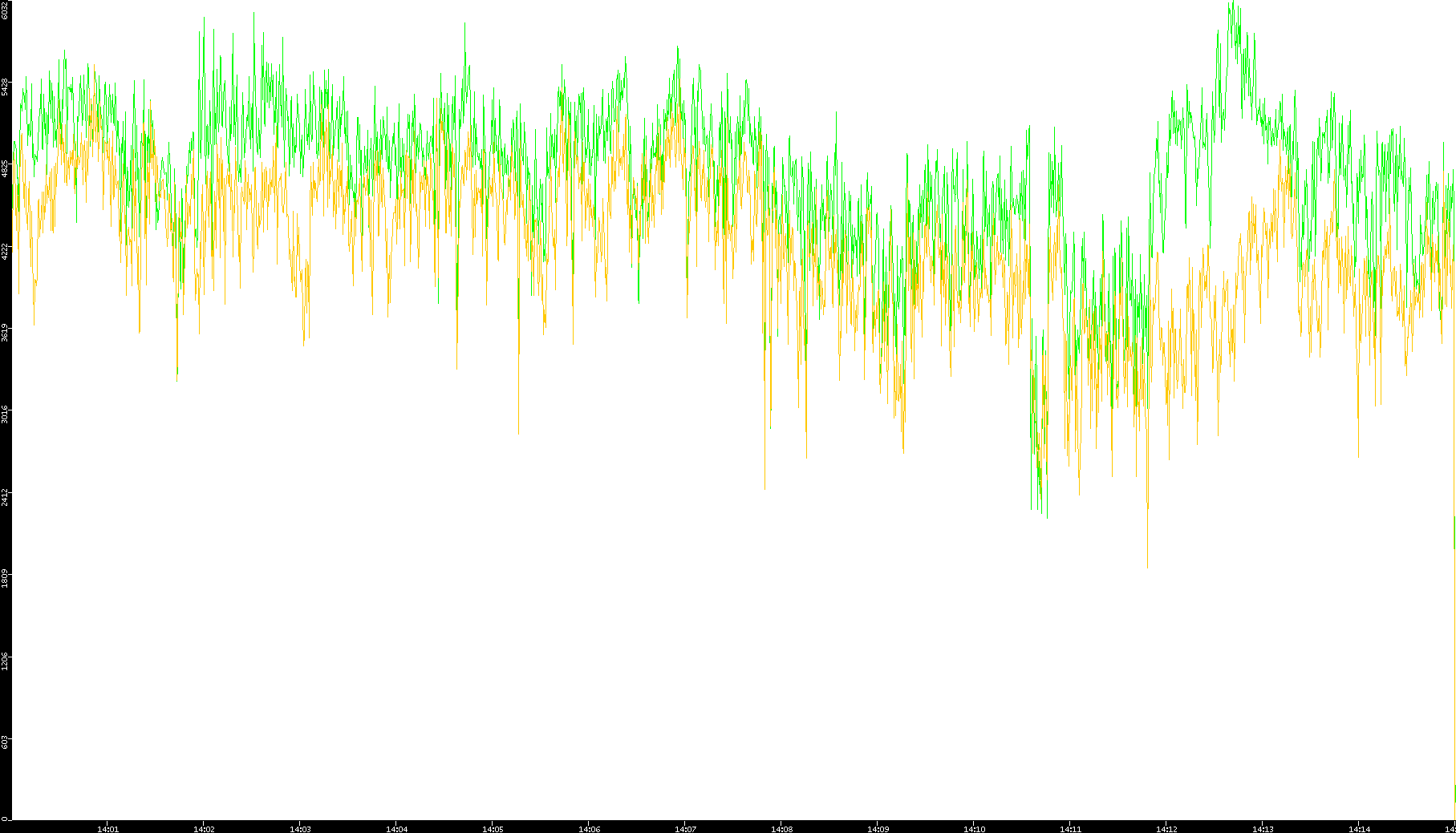This screenshot has width=1456, height=833.
Task: Click the 14:12 time axis label
Action: tap(1166, 829)
